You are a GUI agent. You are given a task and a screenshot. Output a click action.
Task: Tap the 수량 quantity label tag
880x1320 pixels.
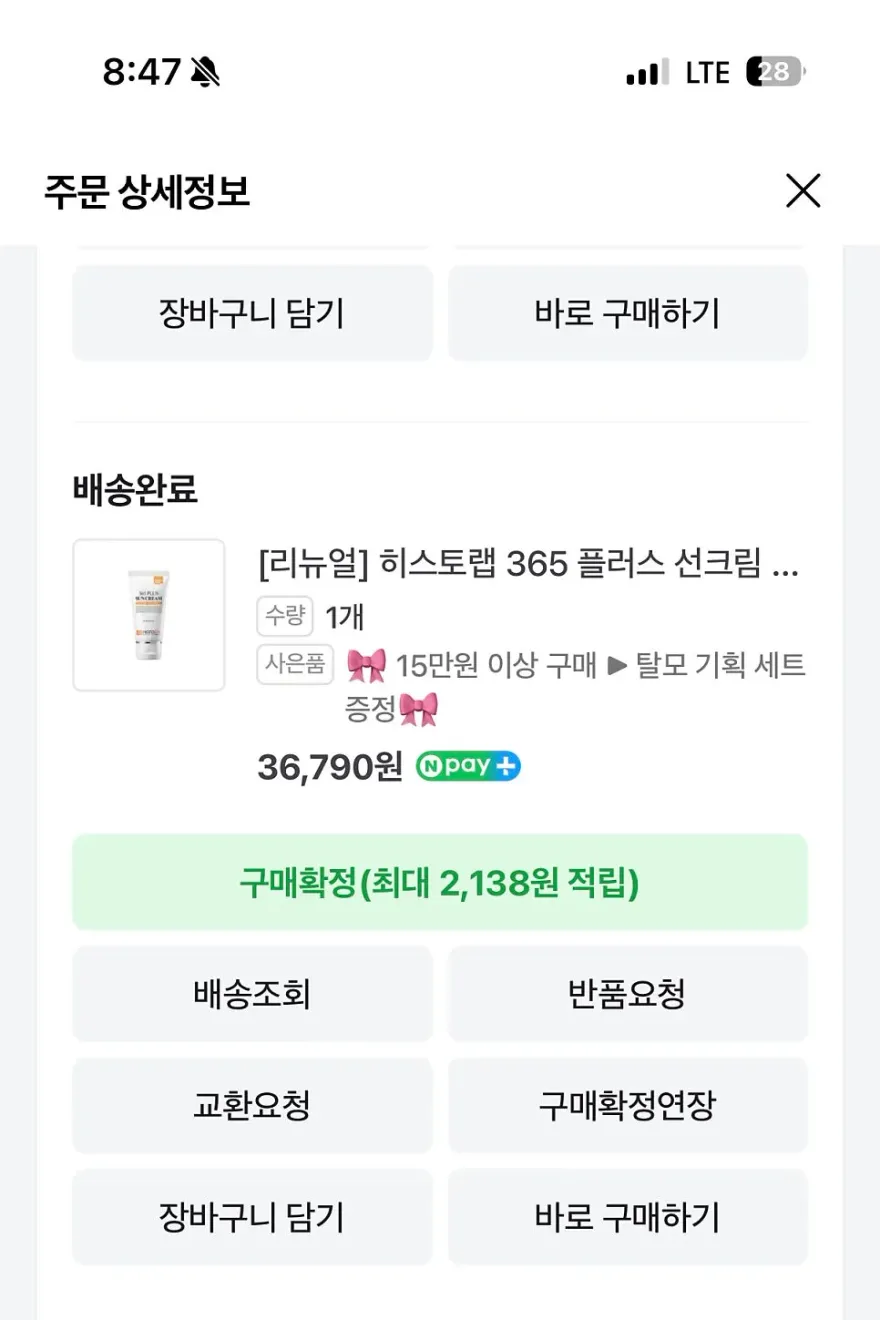tap(285, 616)
